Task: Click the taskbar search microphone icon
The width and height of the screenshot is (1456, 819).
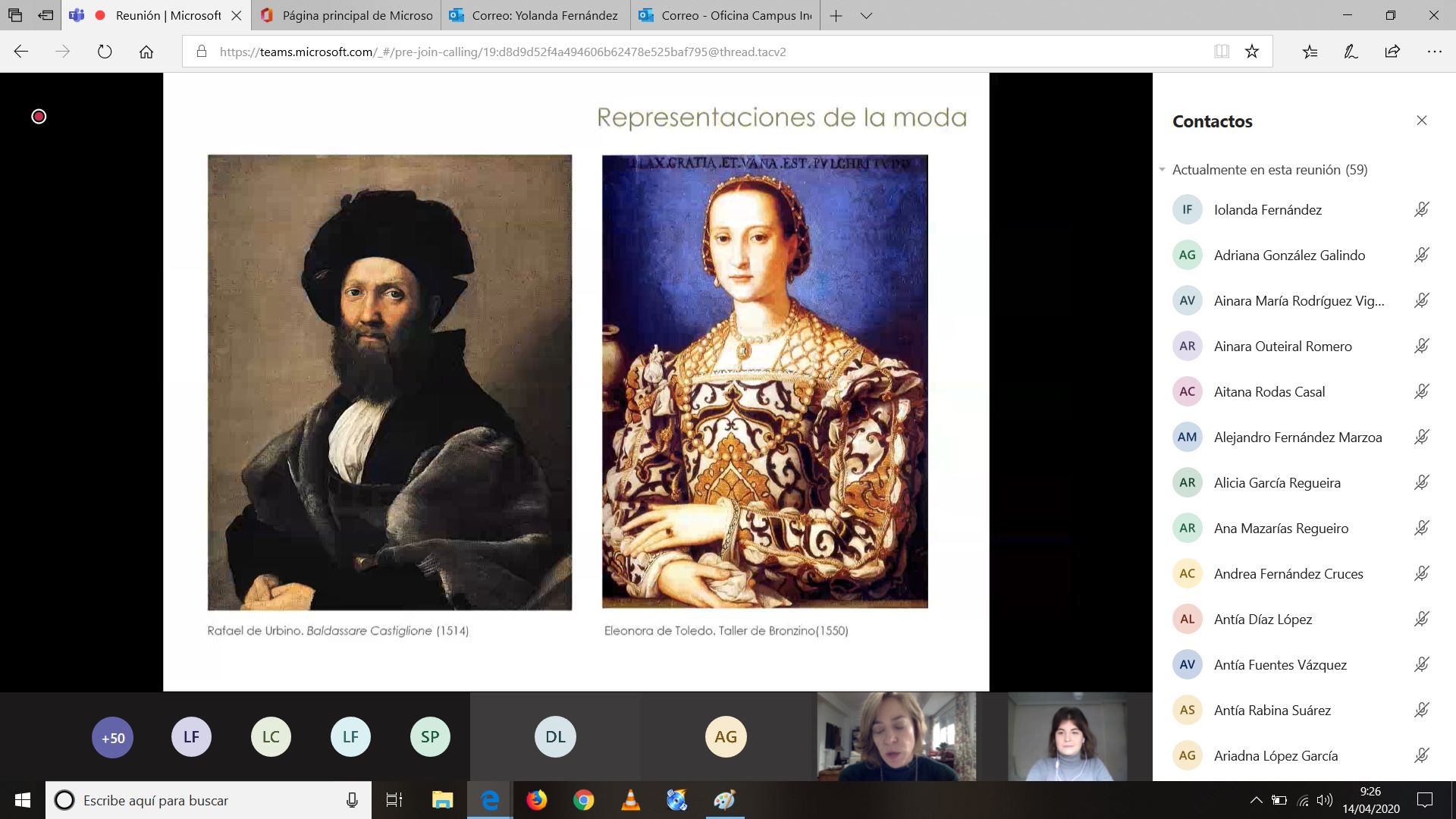Action: 352,800
